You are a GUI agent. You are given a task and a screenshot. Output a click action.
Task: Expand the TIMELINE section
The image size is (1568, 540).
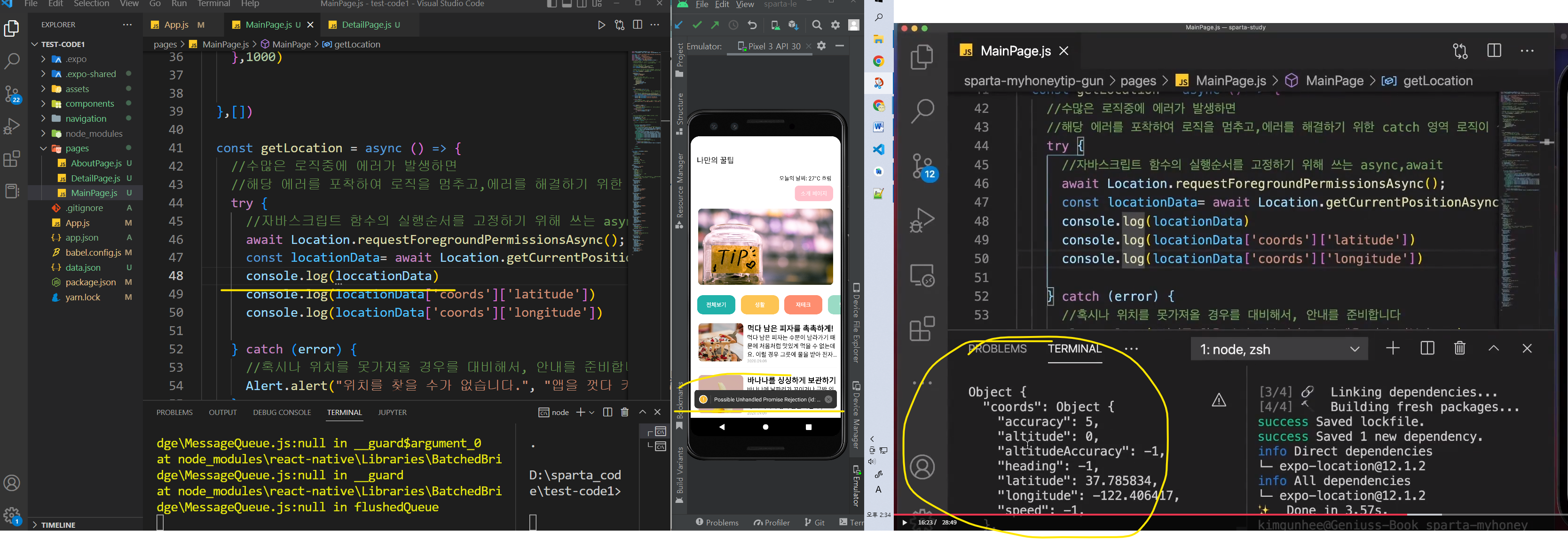(35, 525)
